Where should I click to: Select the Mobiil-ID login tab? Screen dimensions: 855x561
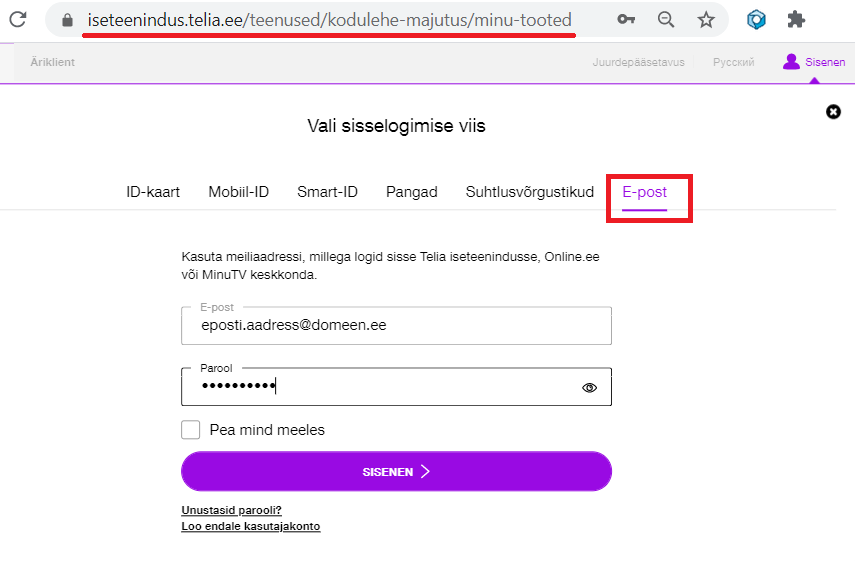point(239,192)
